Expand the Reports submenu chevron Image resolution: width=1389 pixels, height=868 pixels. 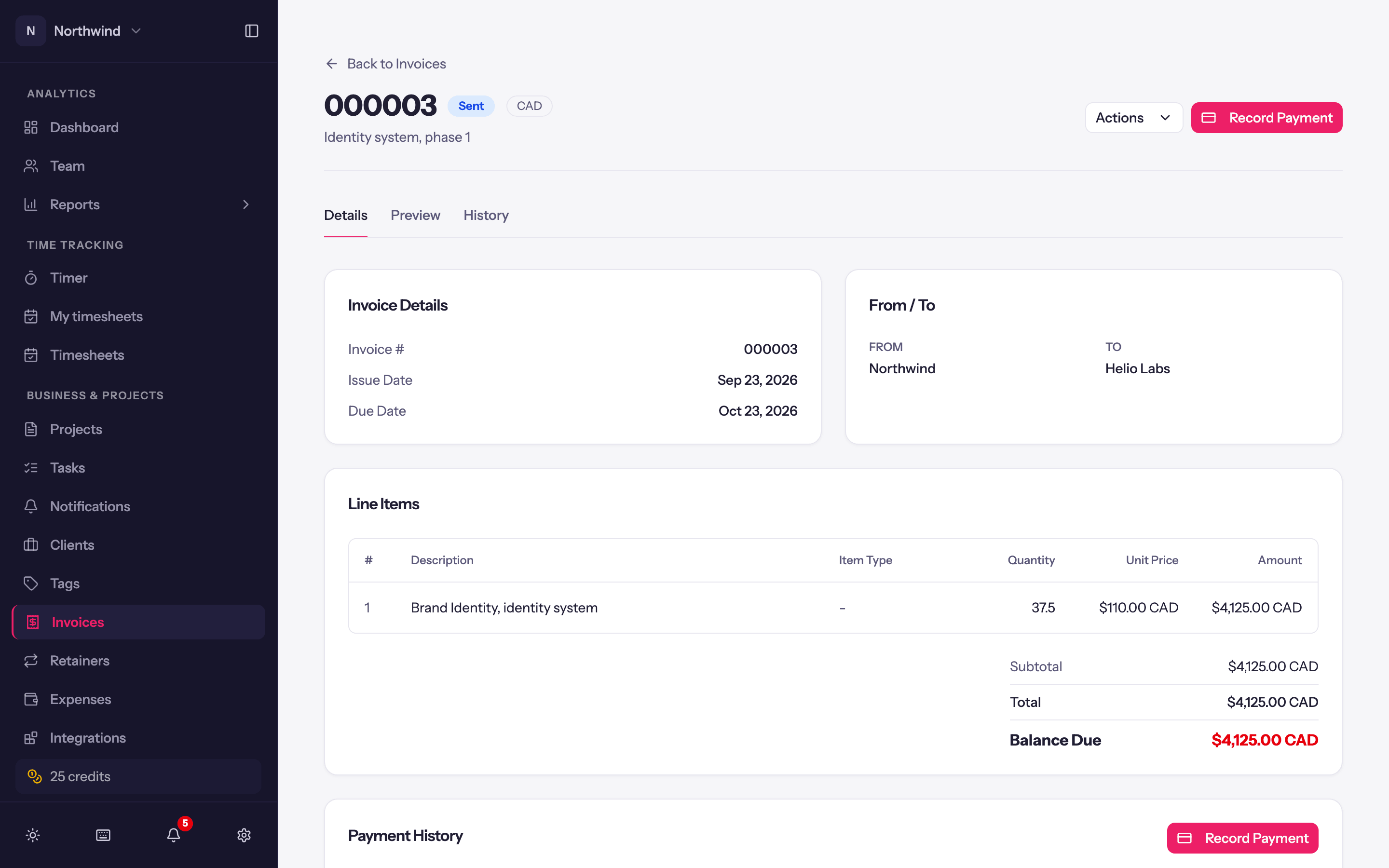245,204
